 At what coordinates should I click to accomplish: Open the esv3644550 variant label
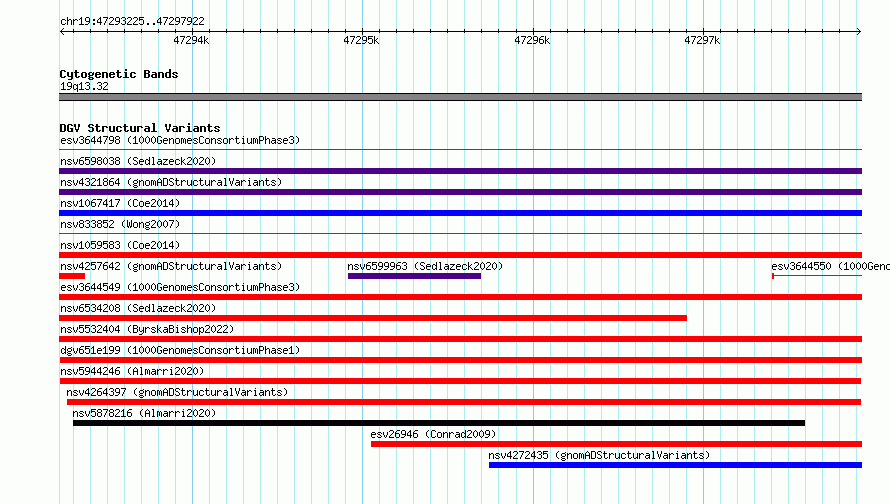830,266
